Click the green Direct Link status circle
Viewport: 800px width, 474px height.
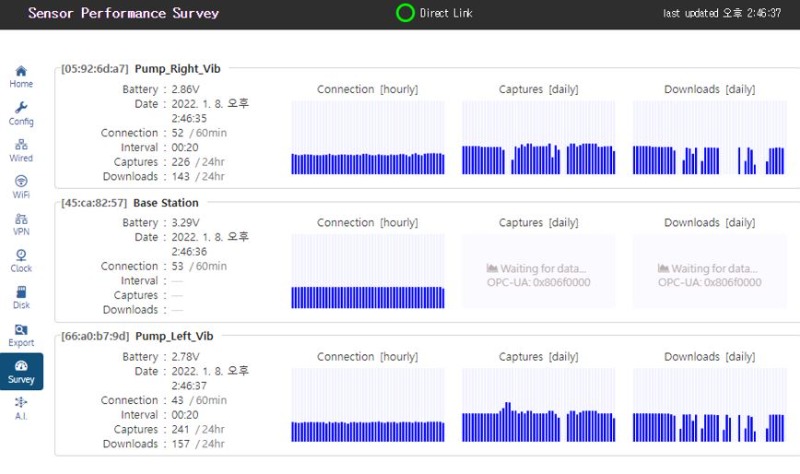pyautogui.click(x=405, y=13)
